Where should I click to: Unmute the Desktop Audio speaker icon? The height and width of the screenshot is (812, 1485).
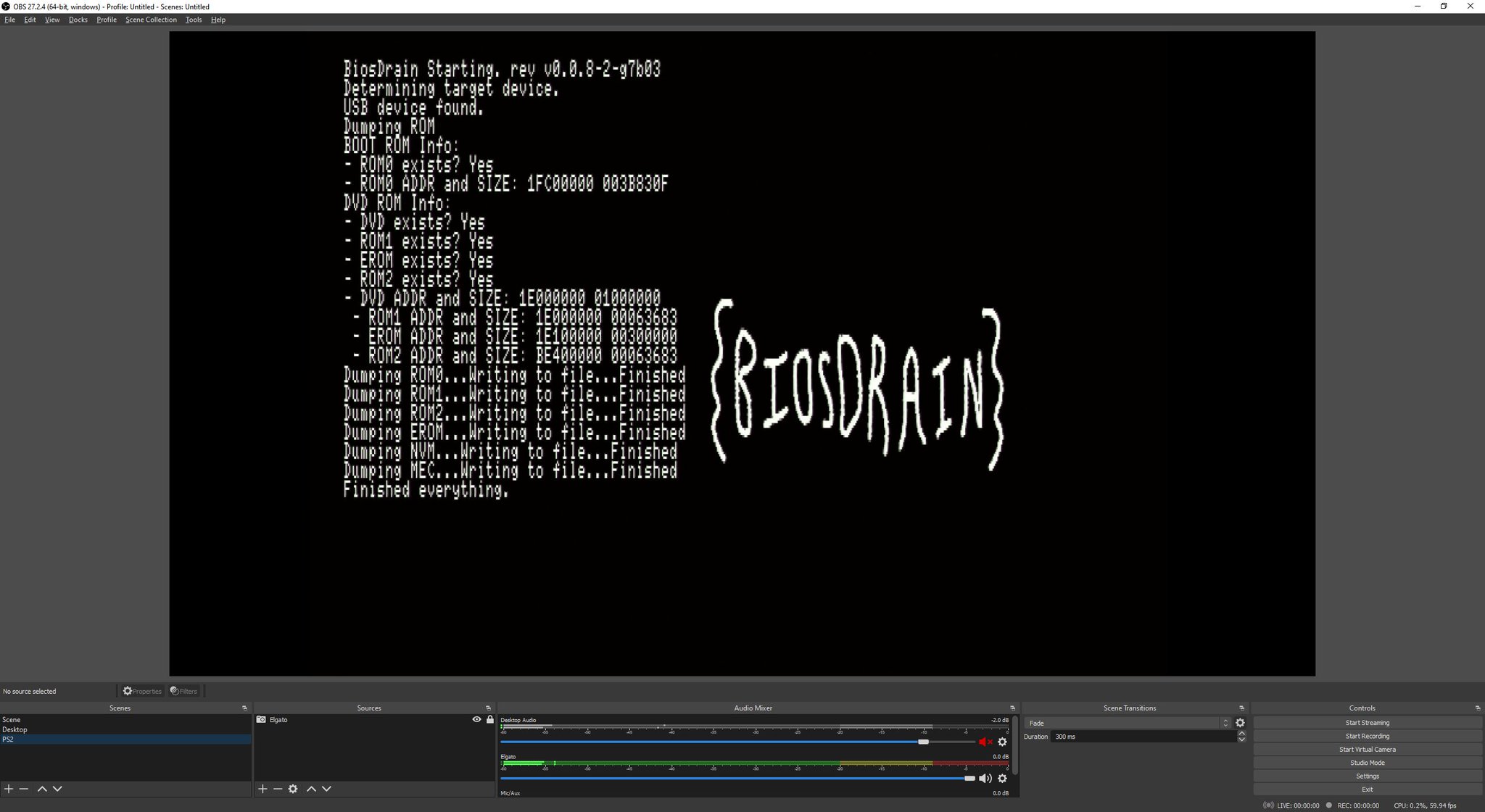pos(984,742)
